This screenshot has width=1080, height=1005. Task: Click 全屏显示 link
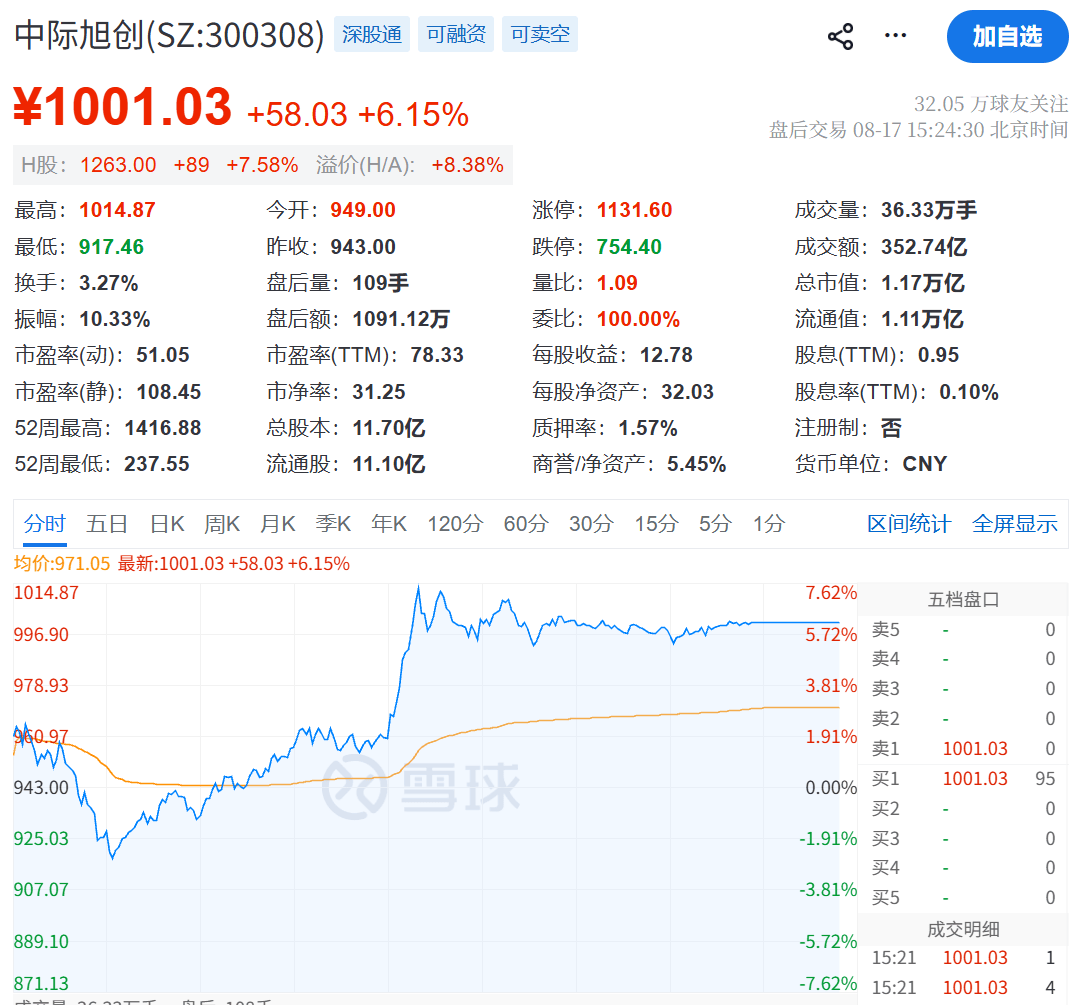click(x=1015, y=524)
